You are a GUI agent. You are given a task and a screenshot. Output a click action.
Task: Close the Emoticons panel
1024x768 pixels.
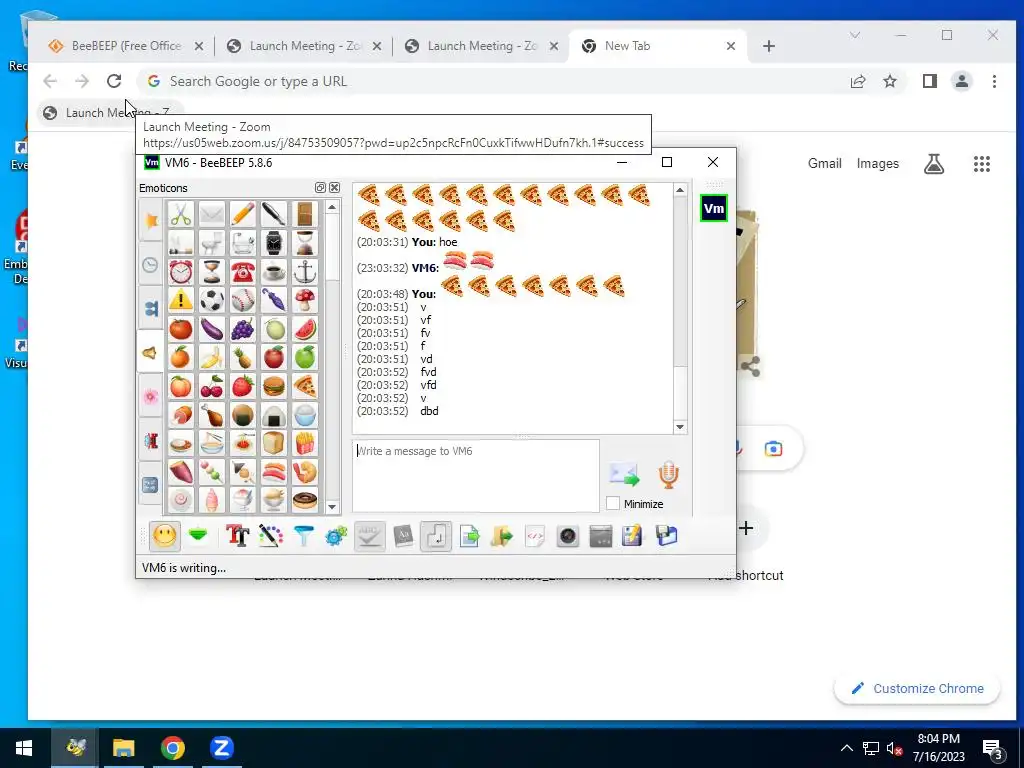[x=334, y=187]
